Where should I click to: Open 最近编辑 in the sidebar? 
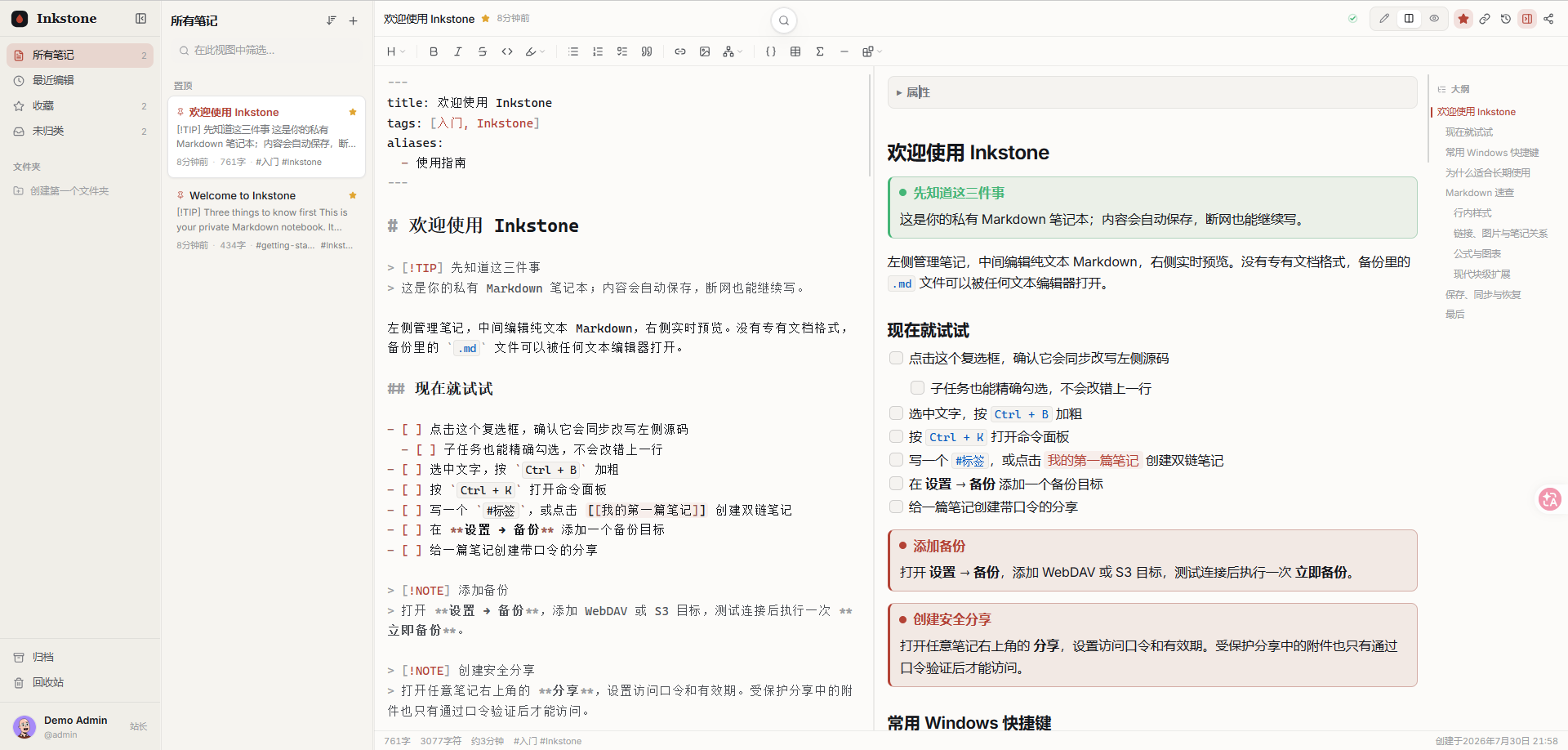point(80,80)
